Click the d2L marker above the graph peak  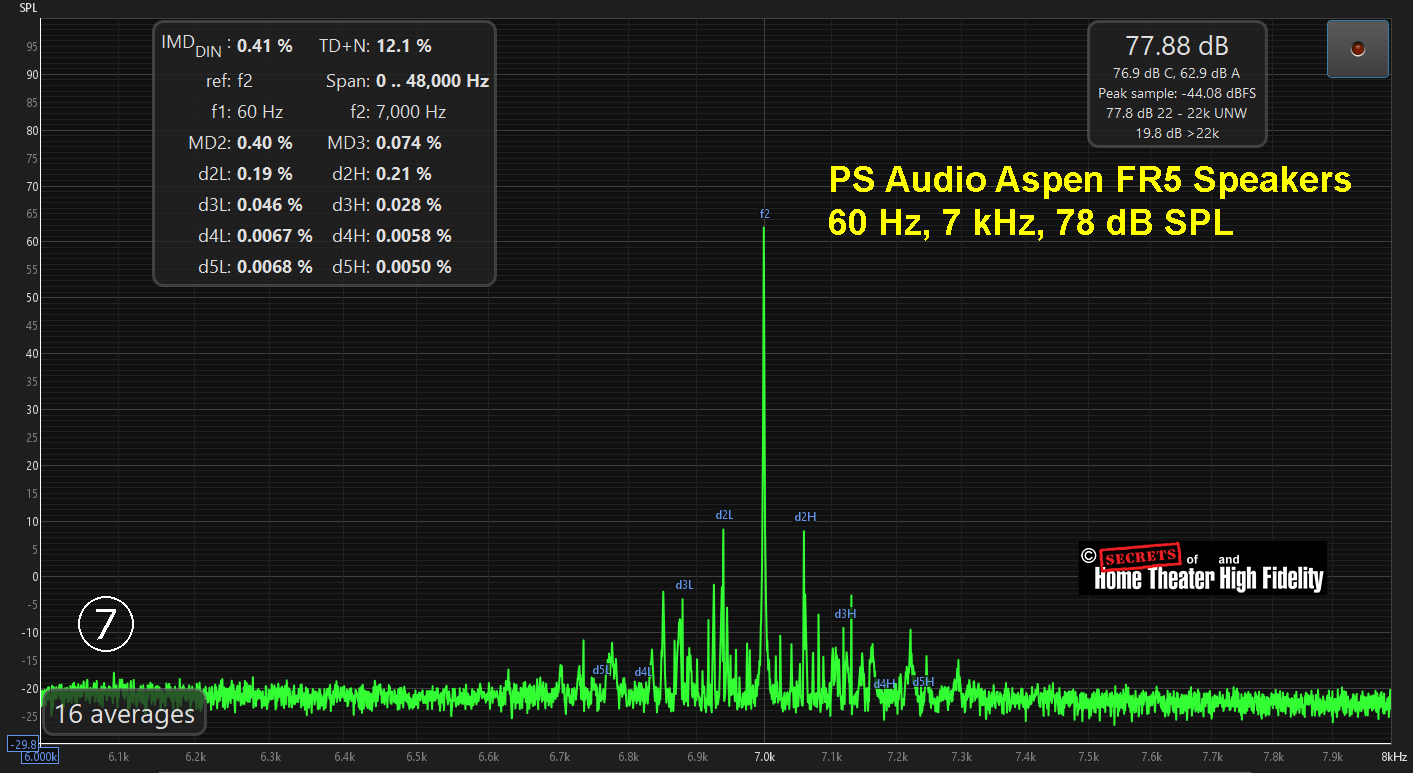[724, 515]
